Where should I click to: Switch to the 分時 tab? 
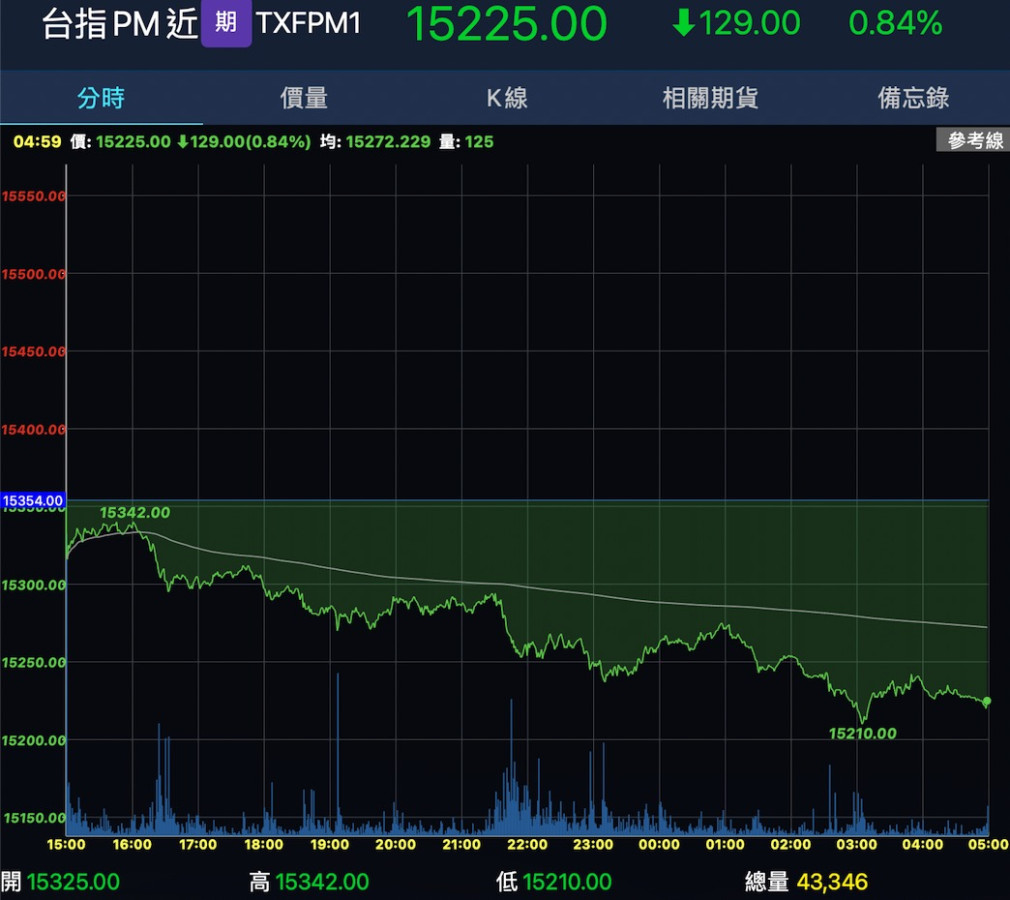coord(101,98)
